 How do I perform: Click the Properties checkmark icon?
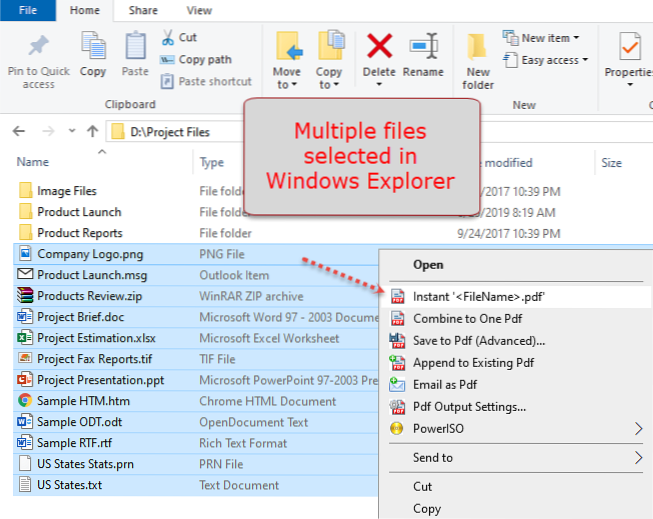tap(630, 47)
